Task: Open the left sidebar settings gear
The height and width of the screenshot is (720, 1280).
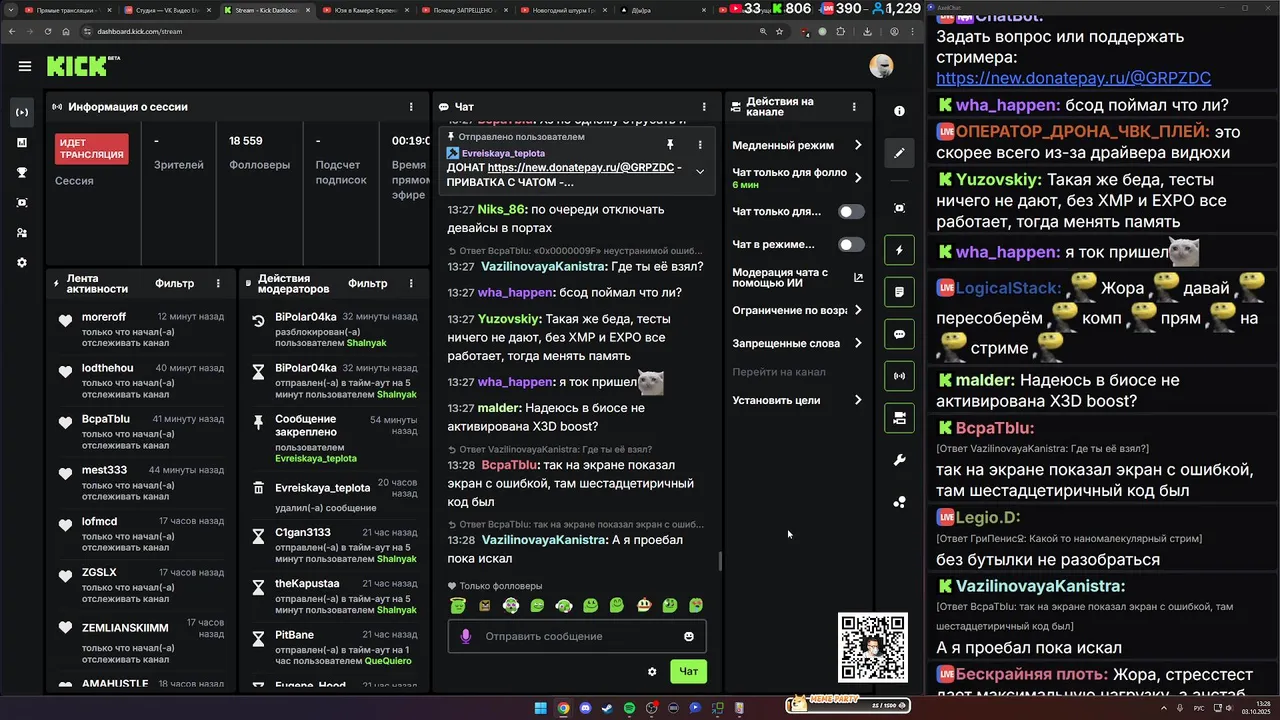Action: [22, 262]
